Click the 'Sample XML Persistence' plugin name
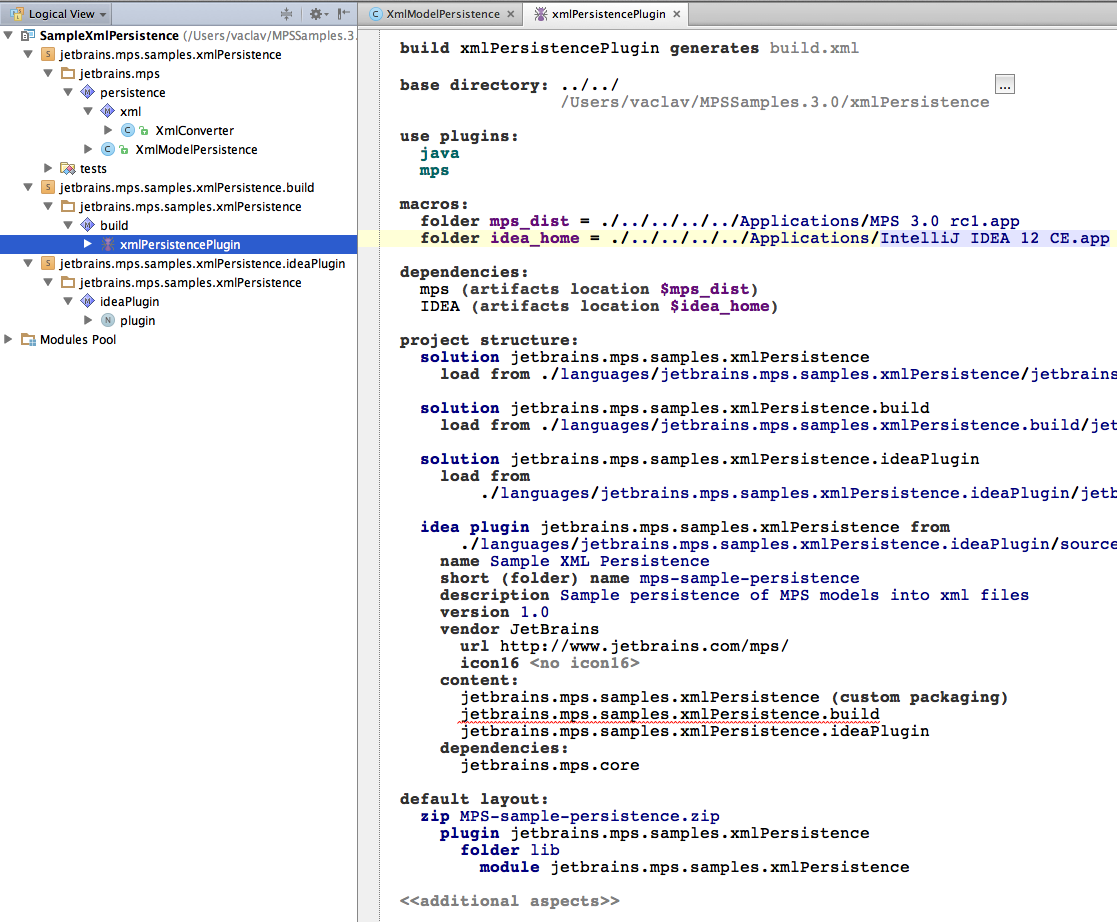 coord(599,561)
